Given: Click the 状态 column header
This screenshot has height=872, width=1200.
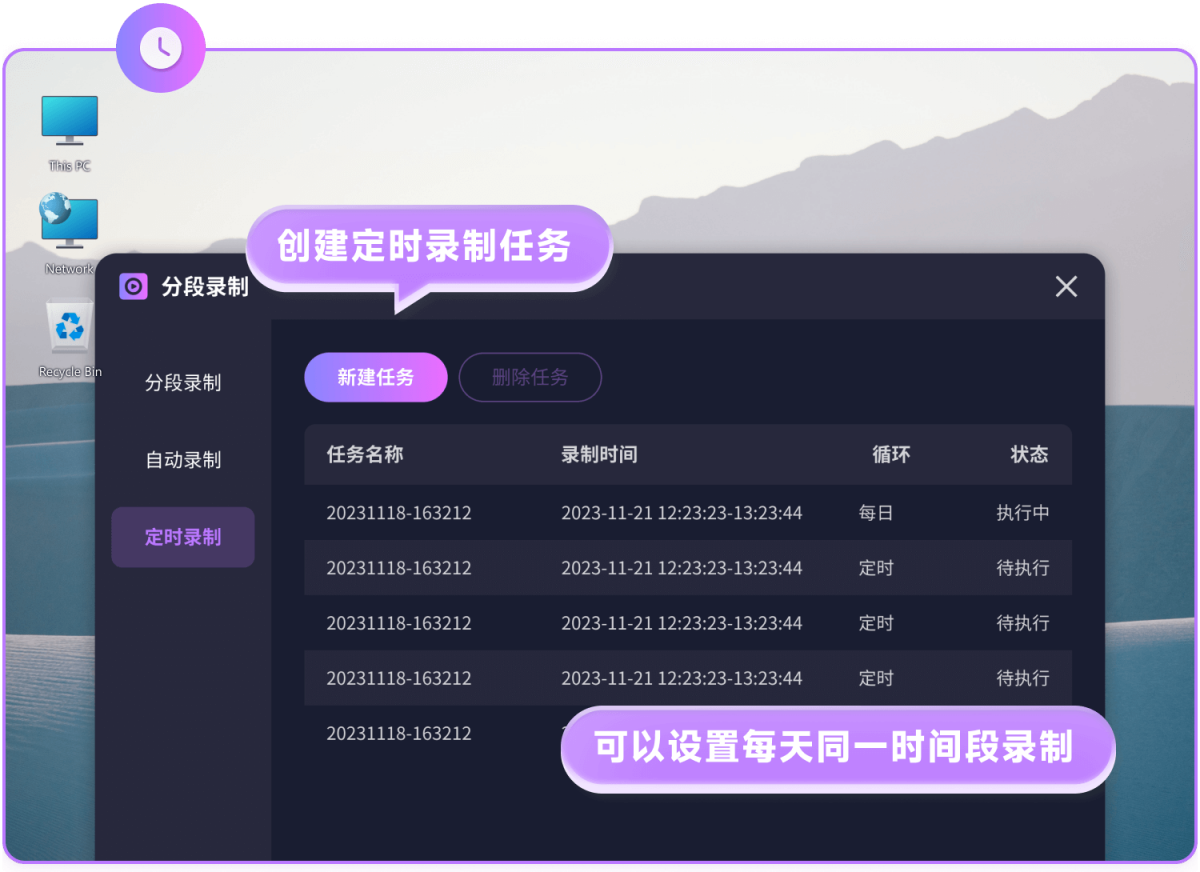Looking at the screenshot, I should 1029,455.
